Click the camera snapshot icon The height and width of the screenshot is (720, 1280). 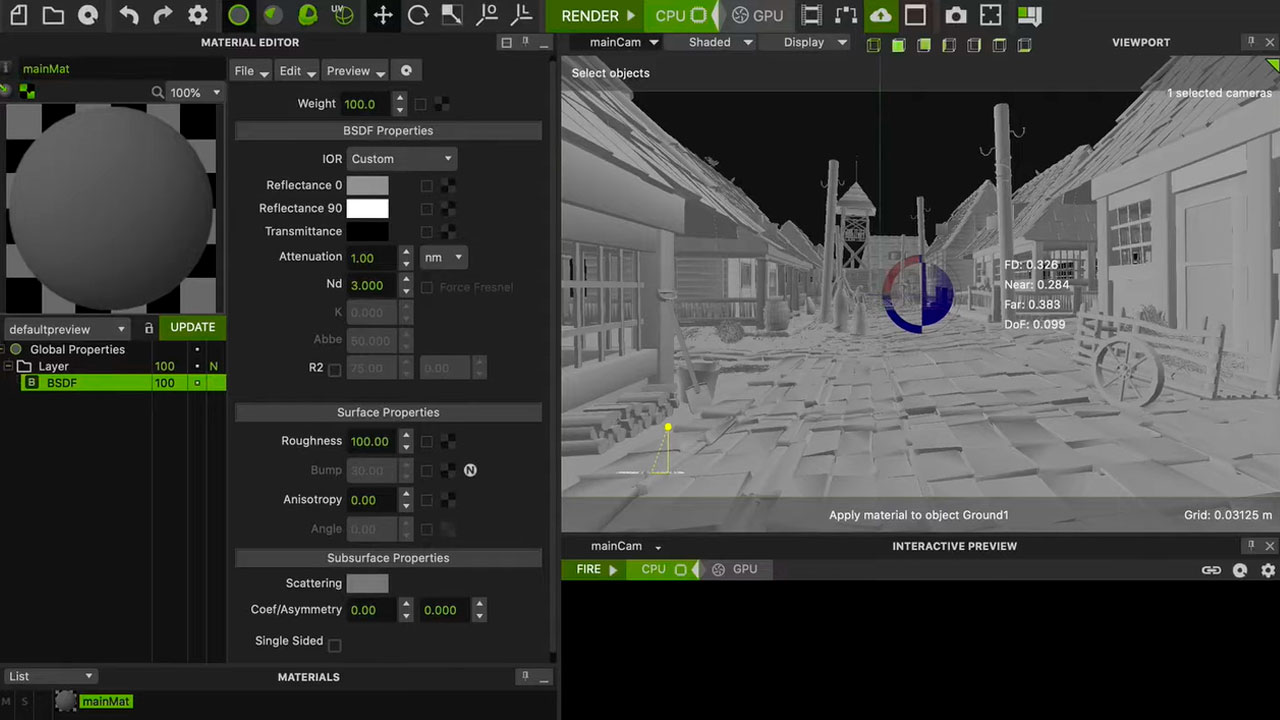(956, 15)
